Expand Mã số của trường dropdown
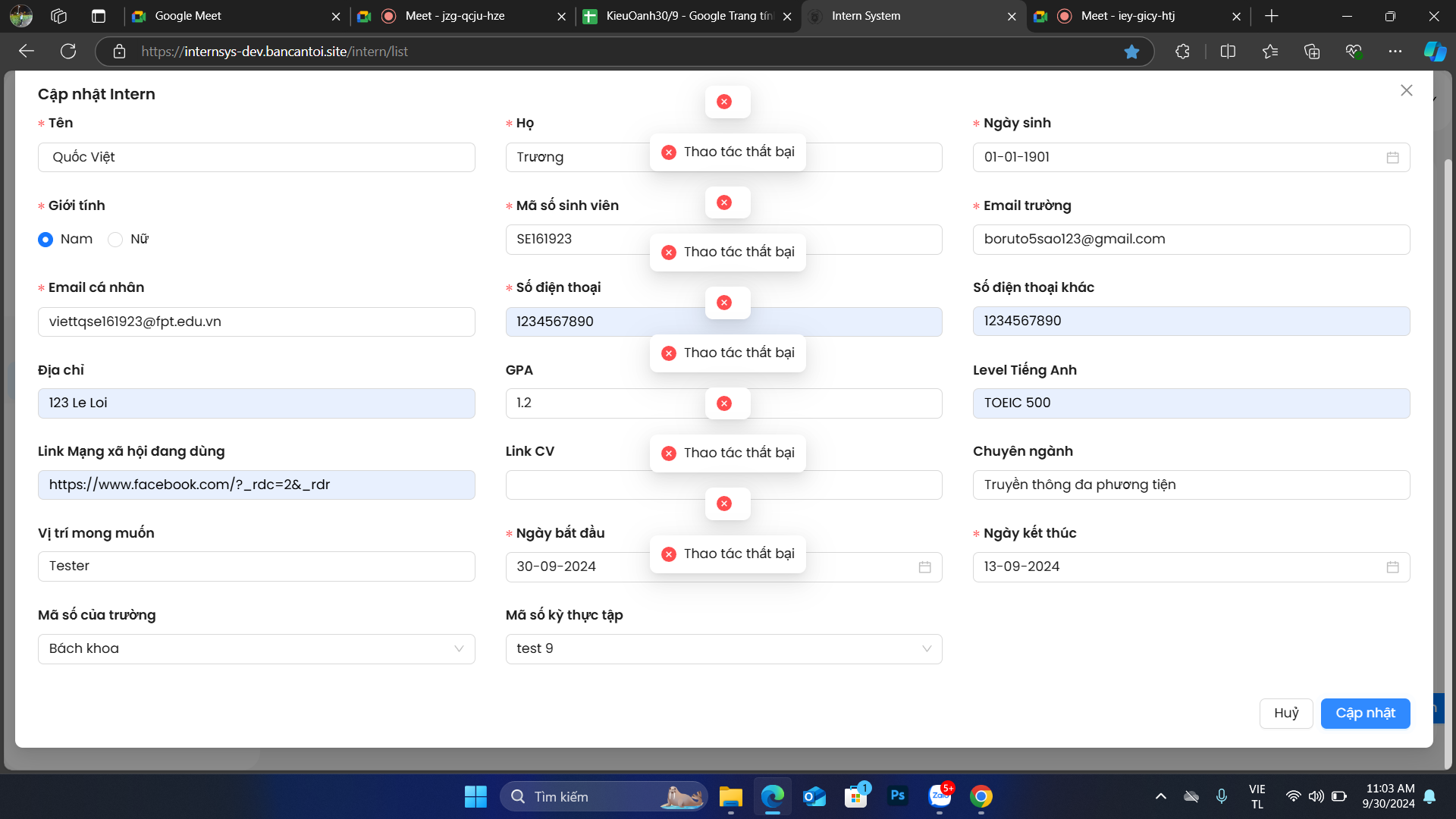Screen dimensions: 1456x819 [x=256, y=648]
